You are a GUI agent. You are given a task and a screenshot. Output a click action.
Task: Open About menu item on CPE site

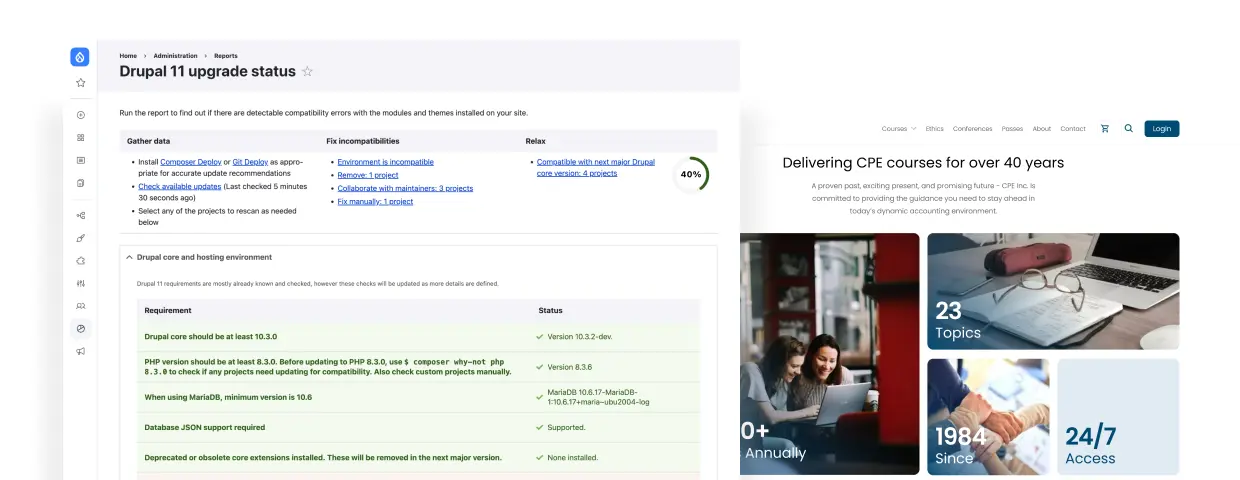click(1041, 129)
